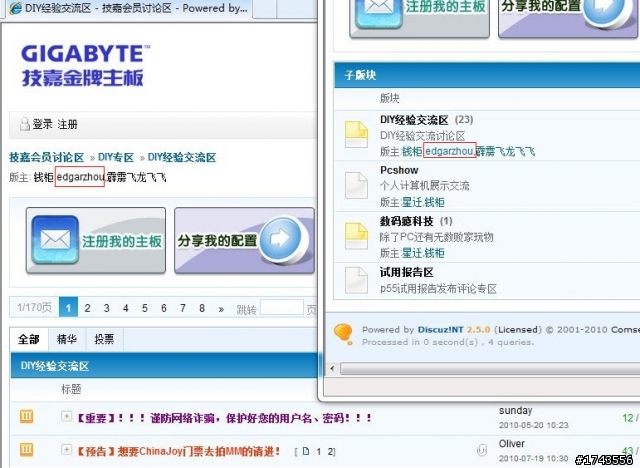Focus the 跳转 page number input
Viewport: 640px width, 468px height.
tap(282, 308)
